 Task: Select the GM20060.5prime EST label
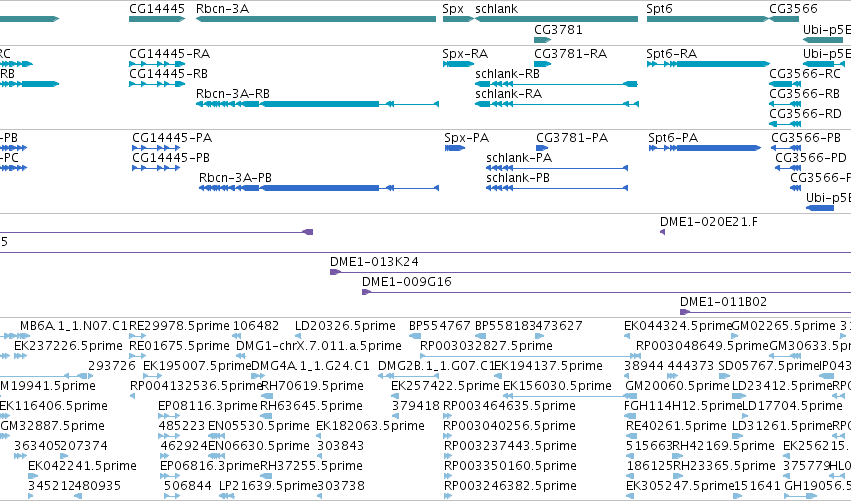coord(677,386)
